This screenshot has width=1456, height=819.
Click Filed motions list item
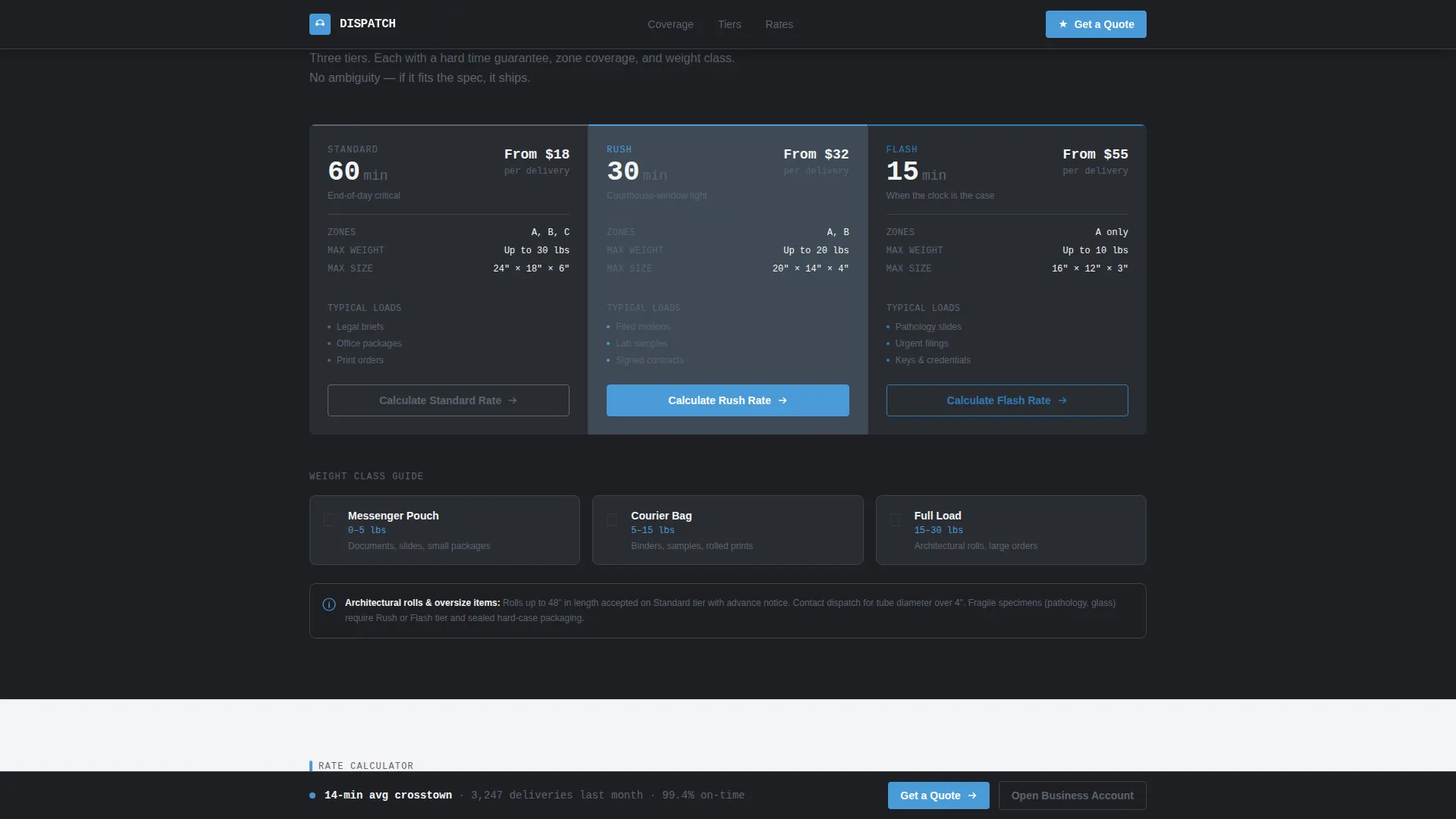[643, 327]
